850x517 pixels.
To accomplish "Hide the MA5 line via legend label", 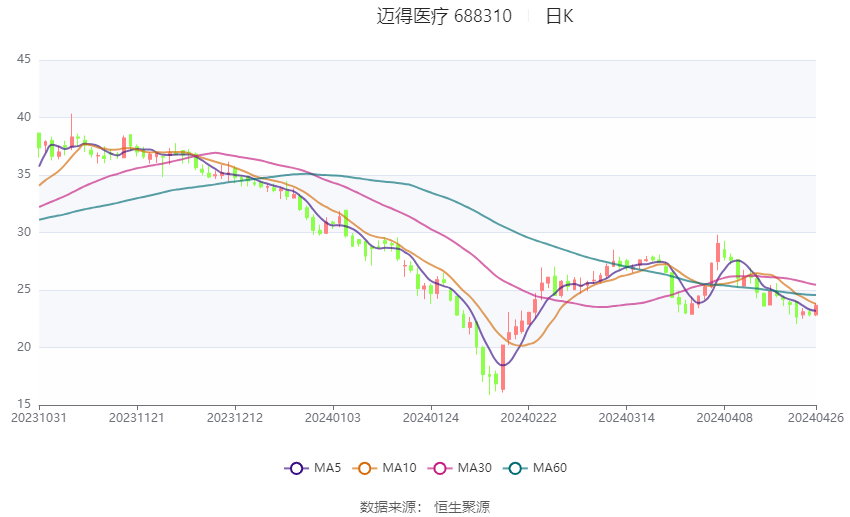I will click(327, 468).
